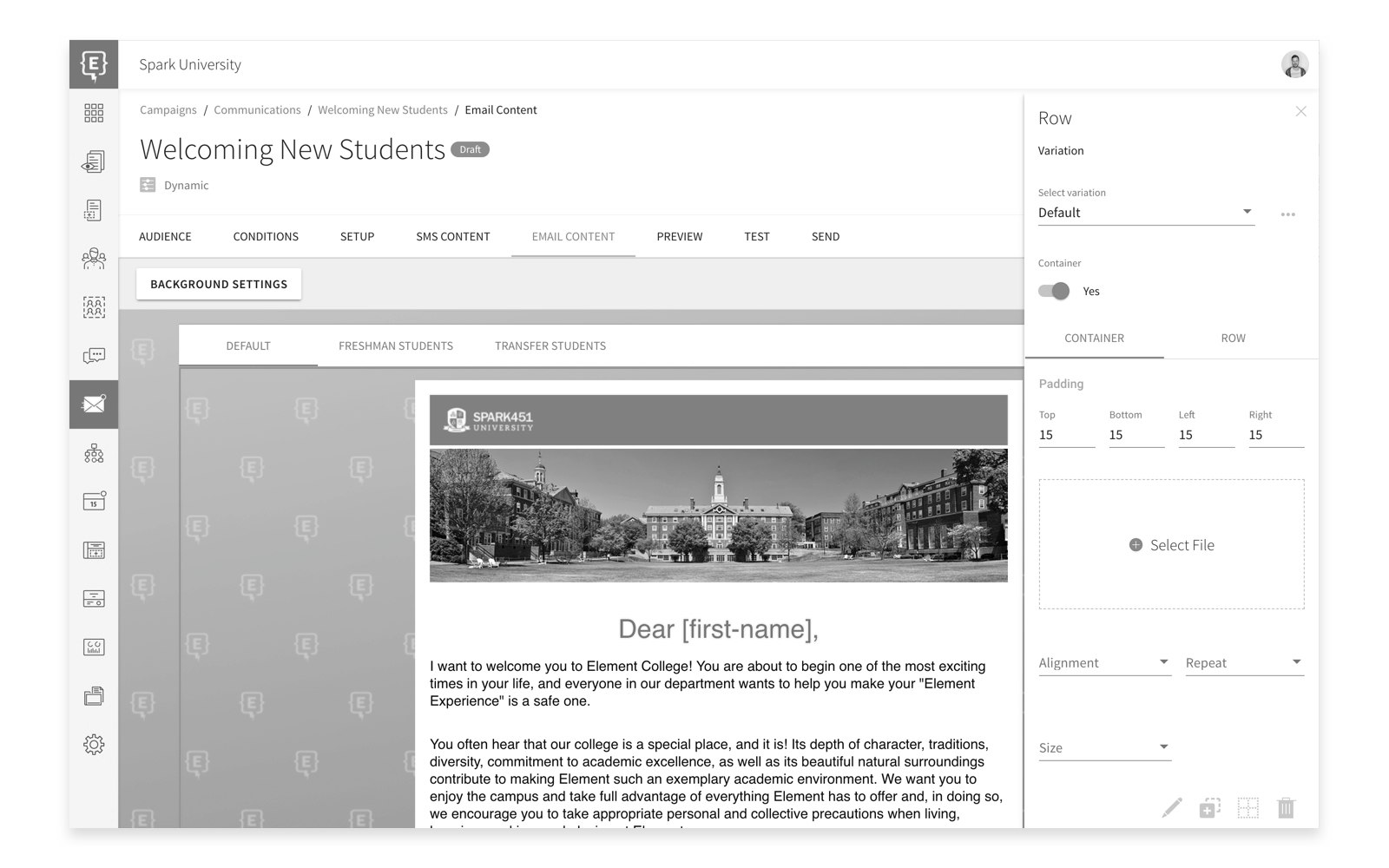Click the Bottom padding field
Screen dimensions: 1389x868
click(x=1136, y=435)
